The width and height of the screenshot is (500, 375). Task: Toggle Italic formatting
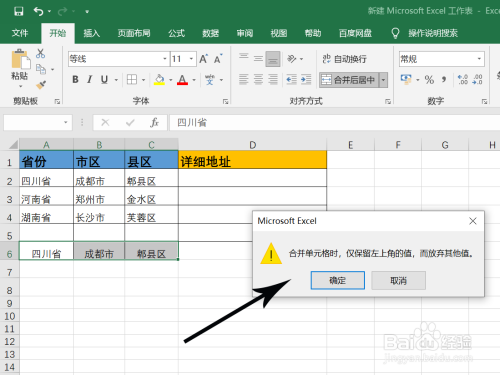(89, 79)
